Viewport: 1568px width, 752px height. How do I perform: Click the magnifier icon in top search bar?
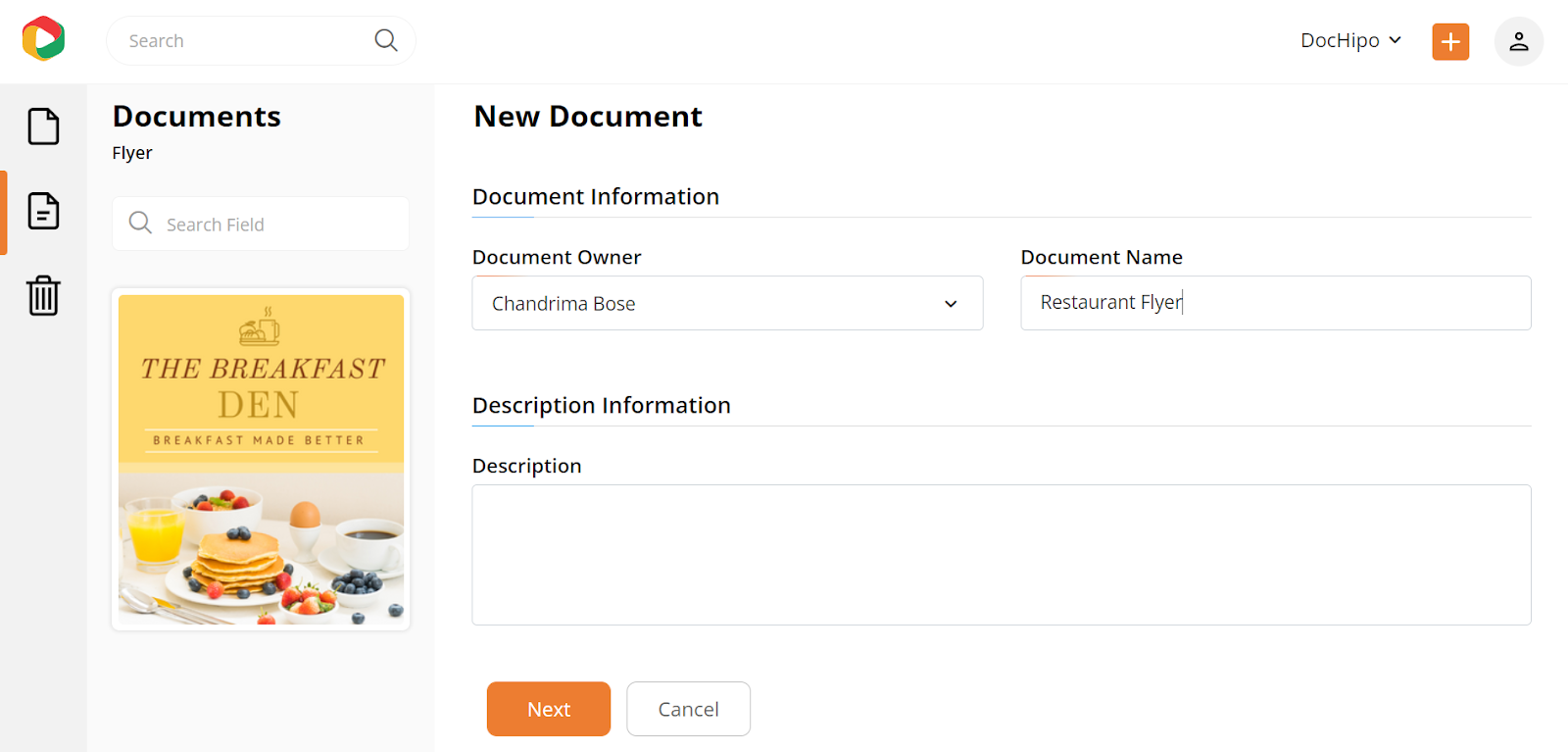[386, 40]
